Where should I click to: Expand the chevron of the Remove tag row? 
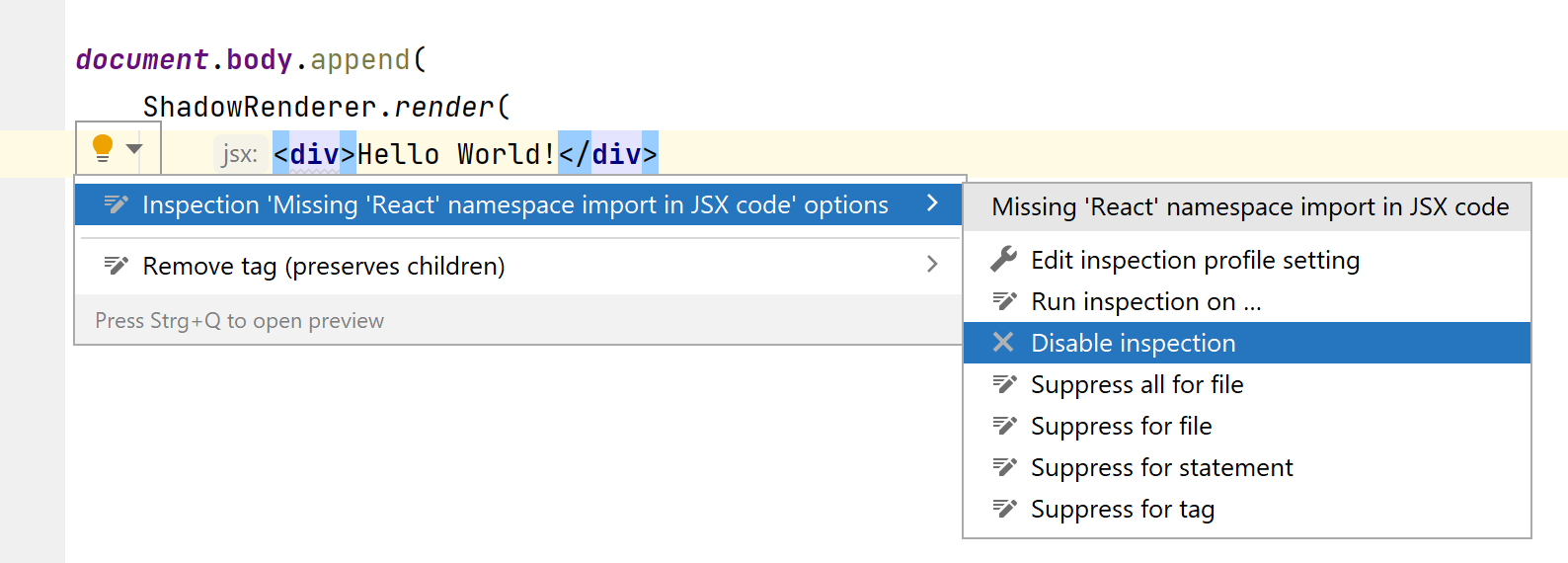click(x=932, y=264)
